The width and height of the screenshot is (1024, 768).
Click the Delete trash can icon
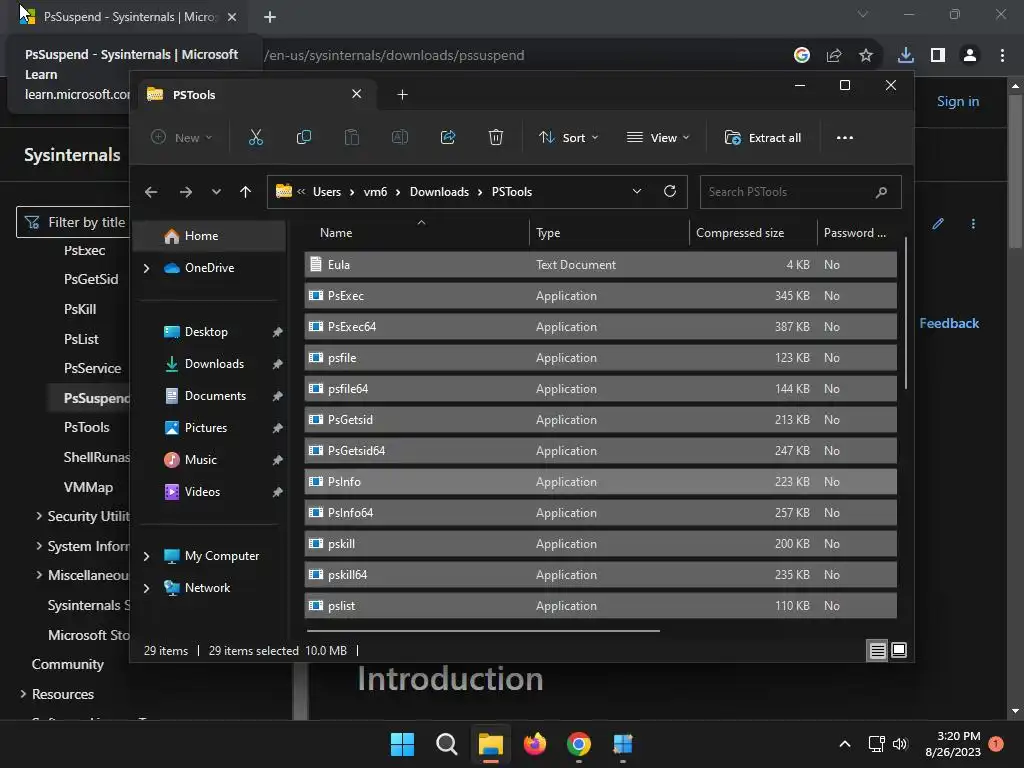(496, 138)
